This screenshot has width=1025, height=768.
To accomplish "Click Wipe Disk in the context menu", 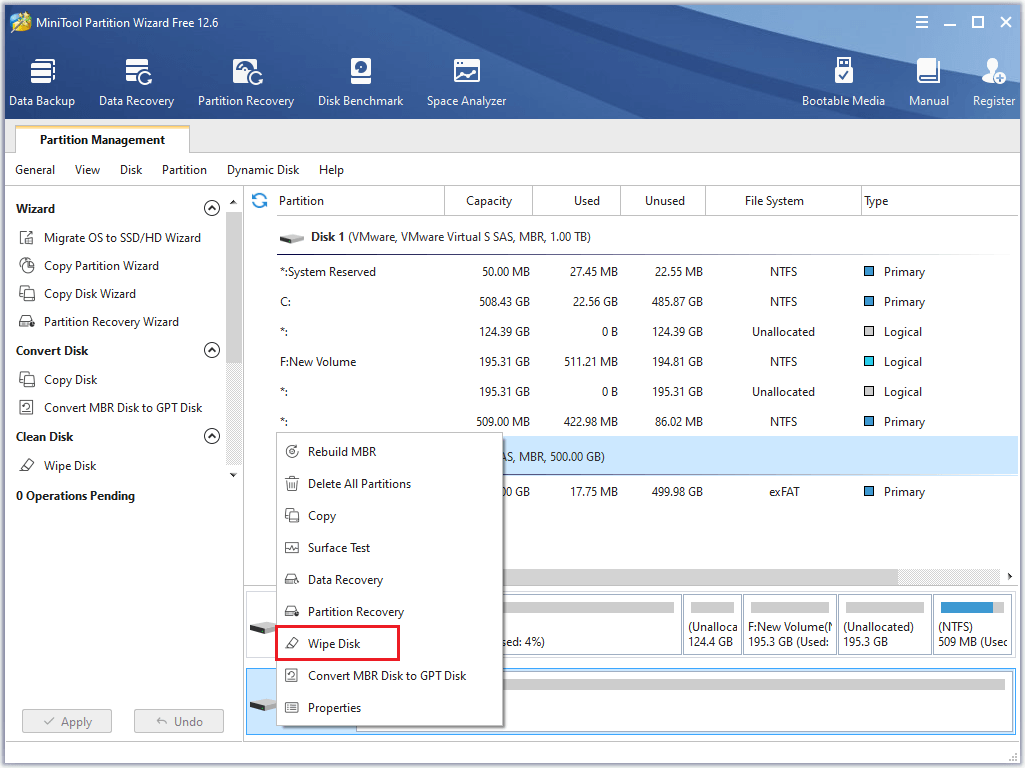I will pyautogui.click(x=390, y=644).
